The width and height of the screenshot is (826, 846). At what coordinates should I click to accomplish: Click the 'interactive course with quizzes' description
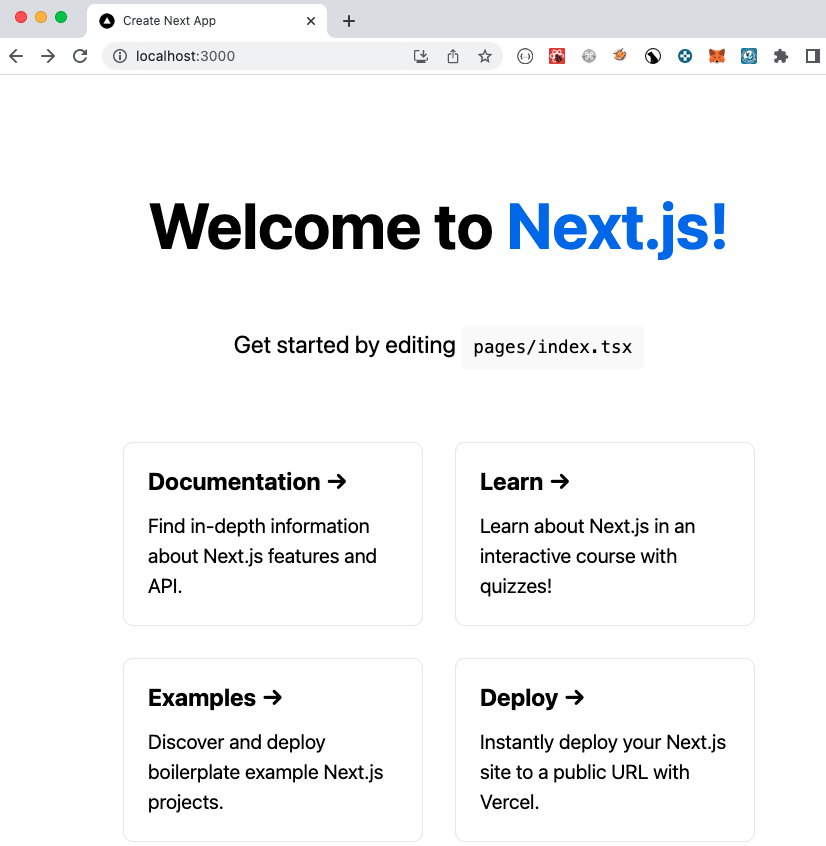[587, 556]
